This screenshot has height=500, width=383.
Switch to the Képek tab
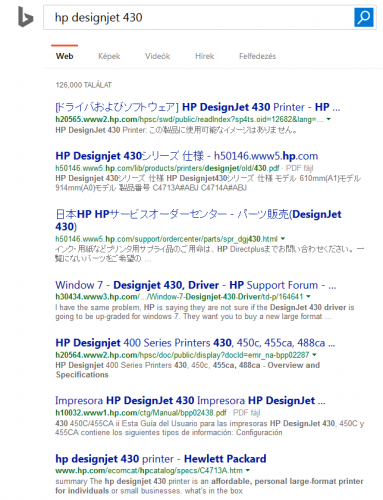tap(109, 56)
